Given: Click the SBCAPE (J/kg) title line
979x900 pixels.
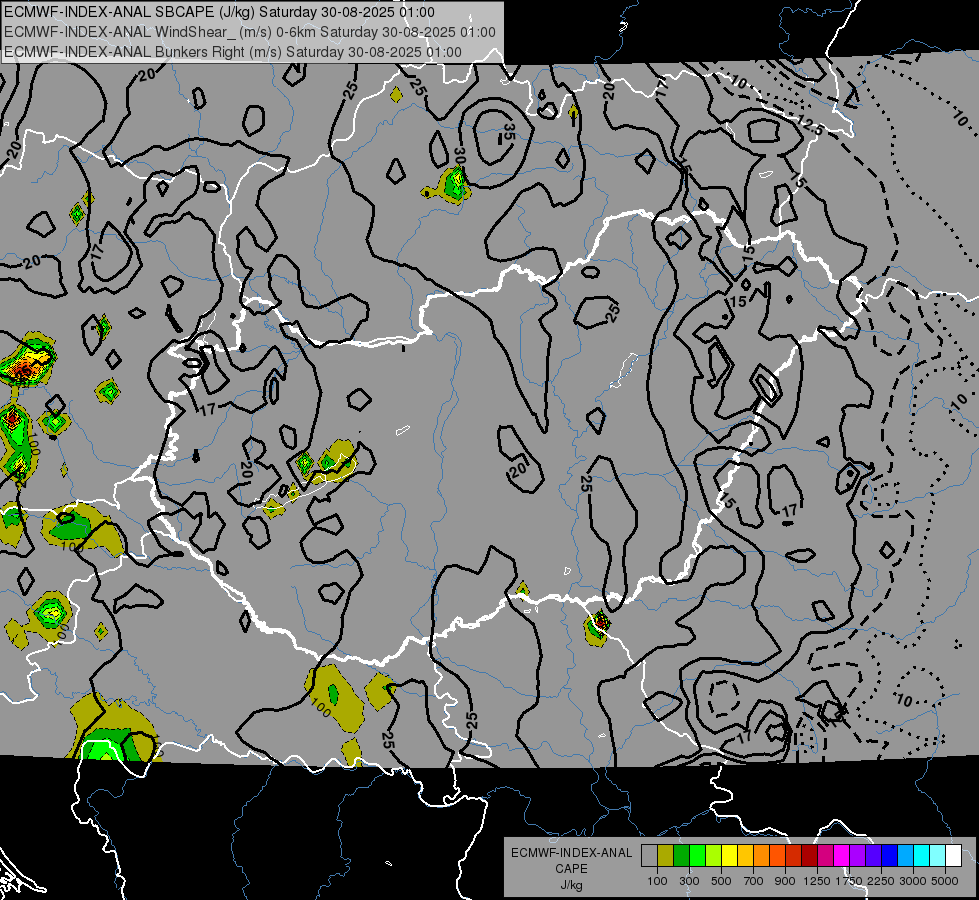Looking at the screenshot, I should (219, 12).
